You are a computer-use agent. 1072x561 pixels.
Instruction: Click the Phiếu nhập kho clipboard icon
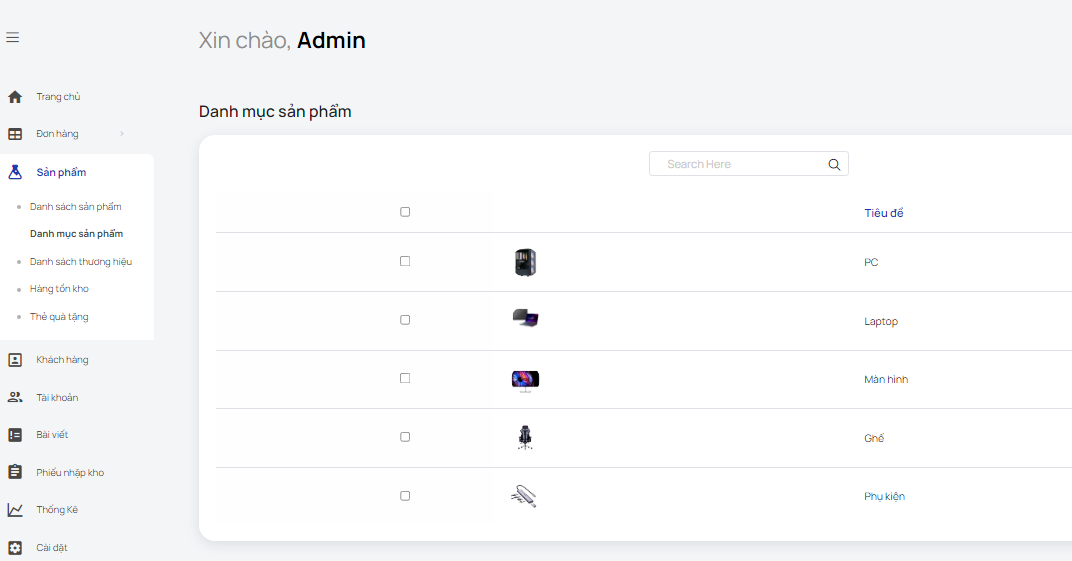tap(15, 471)
